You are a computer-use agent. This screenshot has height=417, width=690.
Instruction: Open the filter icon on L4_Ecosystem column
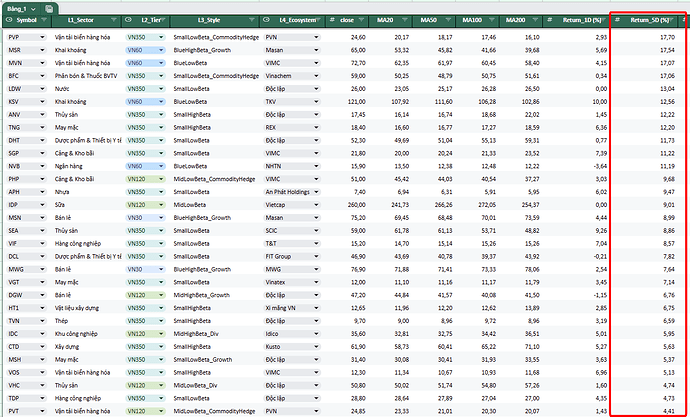pyautogui.click(x=319, y=20)
